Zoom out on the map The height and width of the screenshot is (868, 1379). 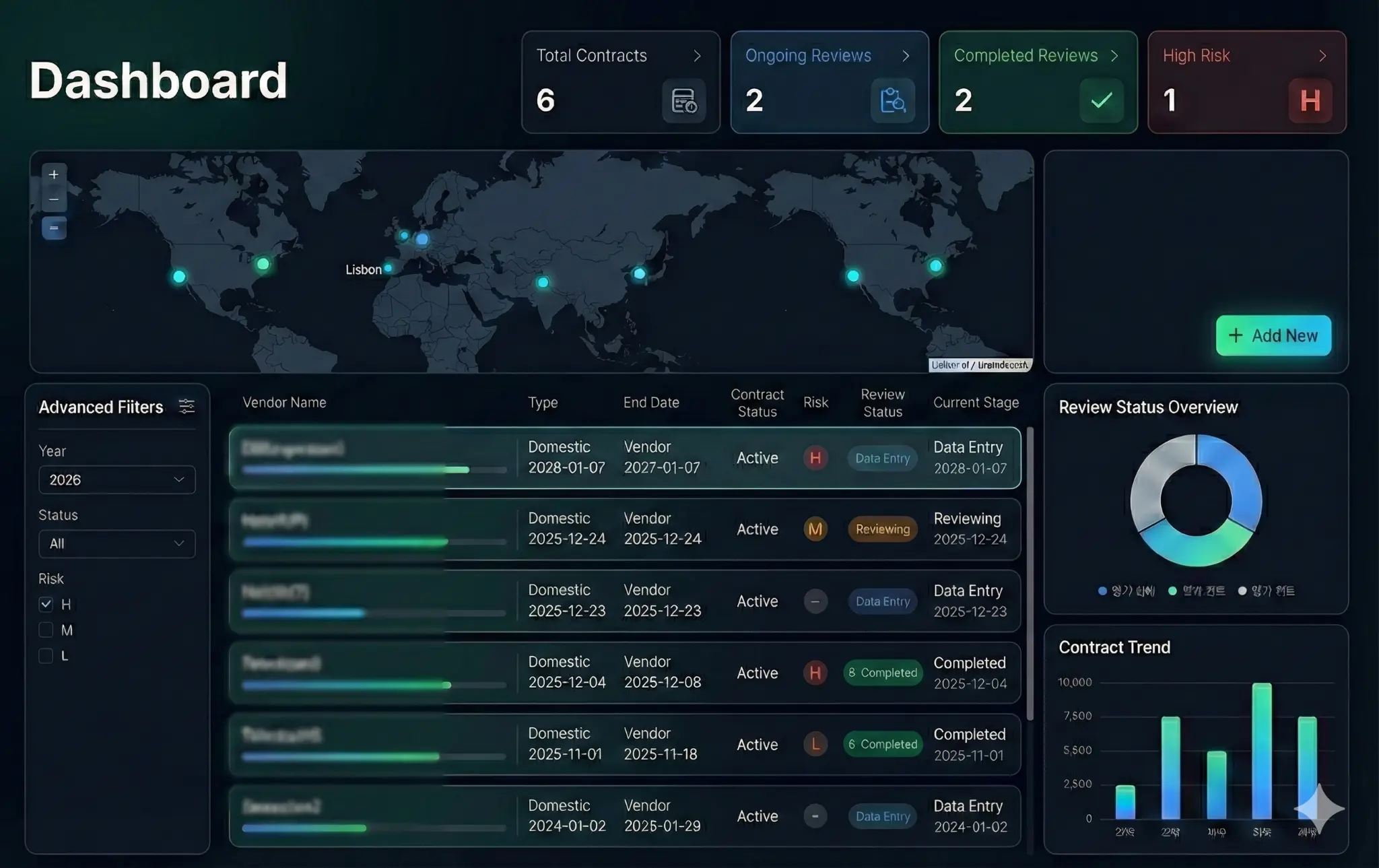coord(54,199)
